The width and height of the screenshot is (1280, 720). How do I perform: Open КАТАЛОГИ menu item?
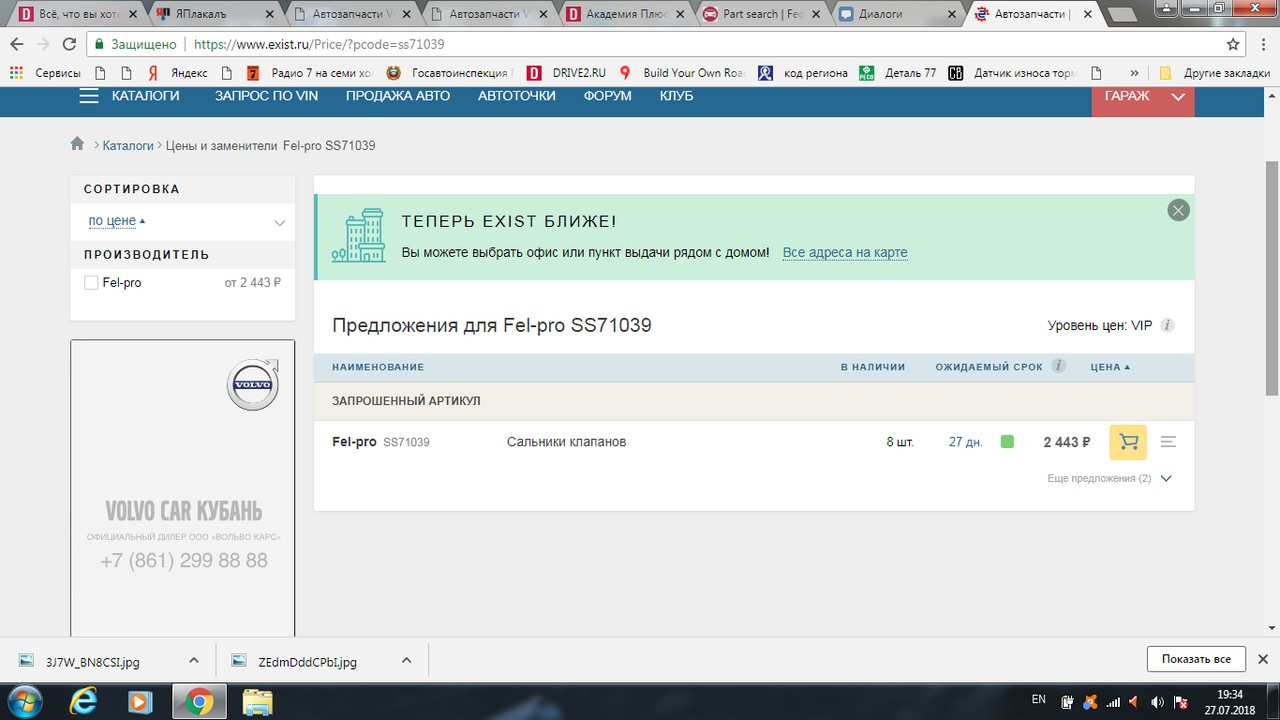tap(146, 96)
